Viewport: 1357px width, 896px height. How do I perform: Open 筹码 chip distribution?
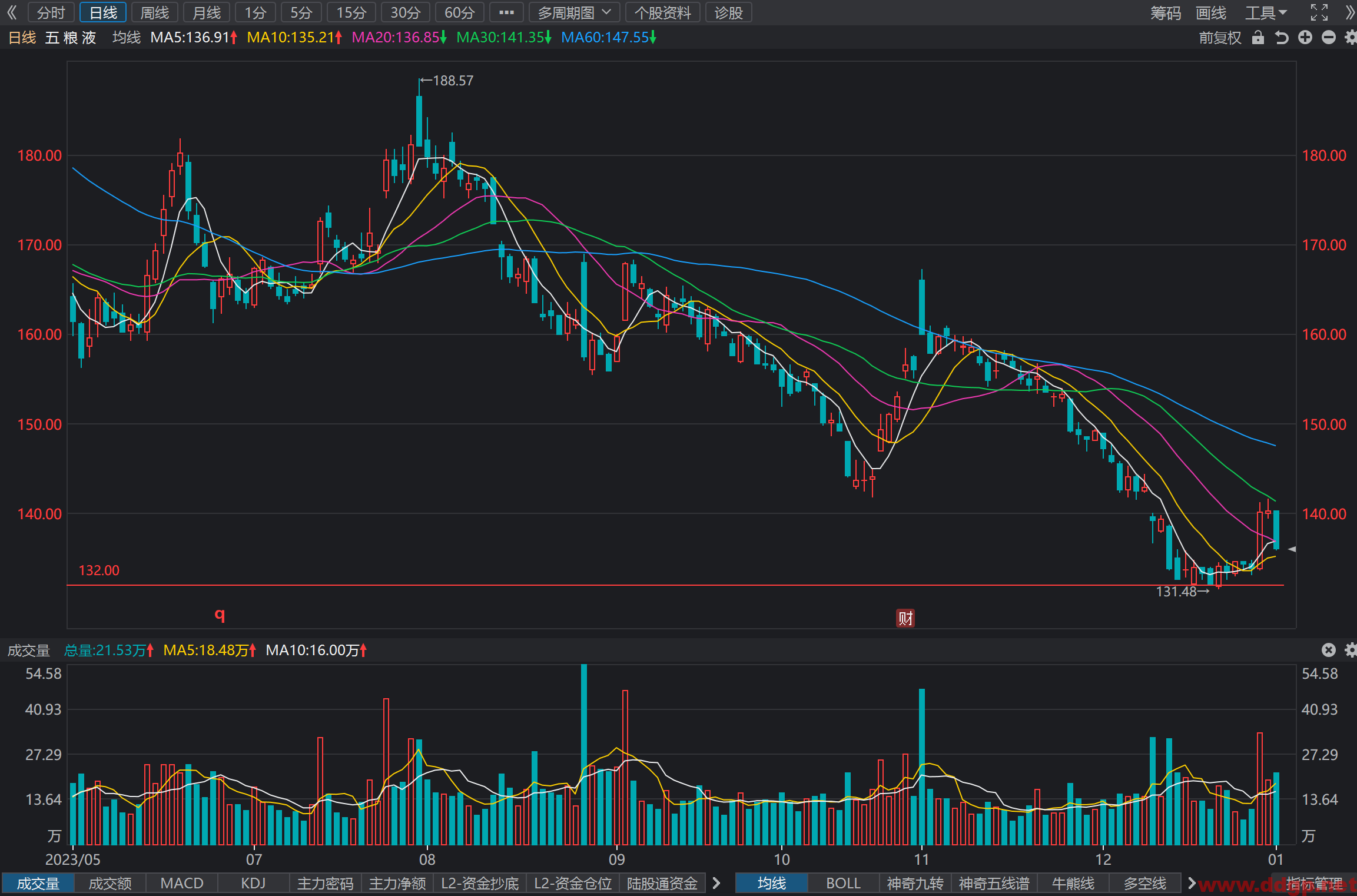[x=1165, y=12]
